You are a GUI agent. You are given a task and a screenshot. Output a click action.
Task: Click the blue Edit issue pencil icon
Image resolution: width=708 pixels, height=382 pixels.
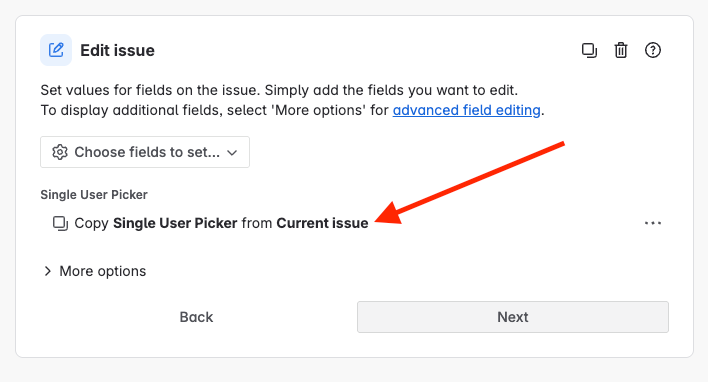point(56,50)
